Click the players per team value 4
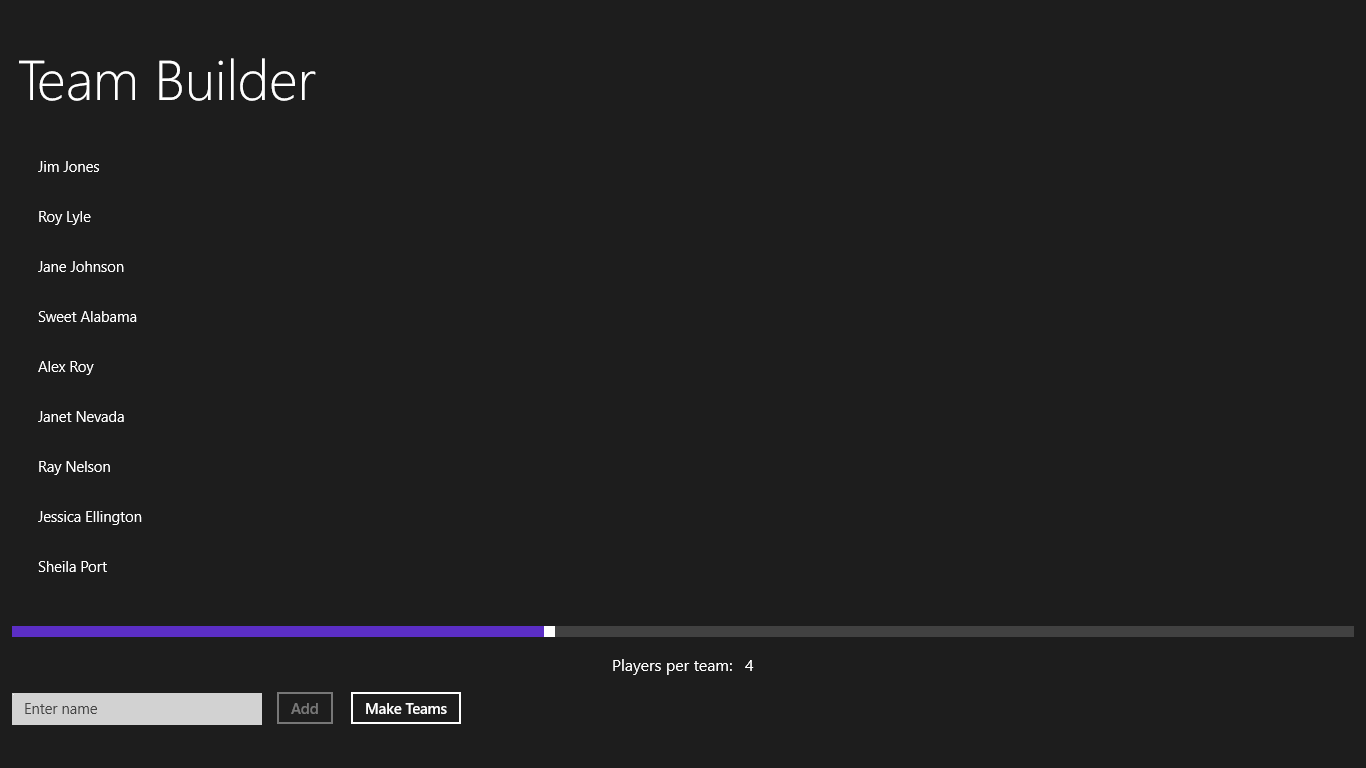Viewport: 1366px width, 768px height. pos(749,666)
